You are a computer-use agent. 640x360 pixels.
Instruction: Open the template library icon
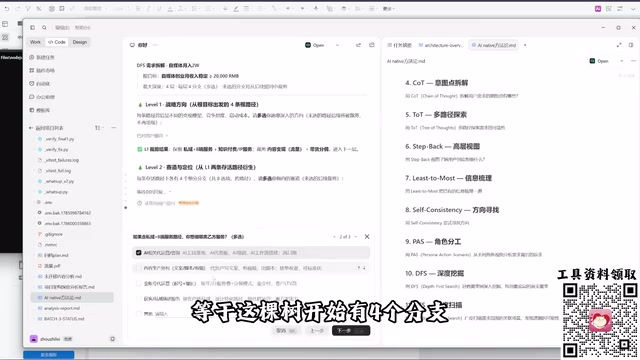31,110
